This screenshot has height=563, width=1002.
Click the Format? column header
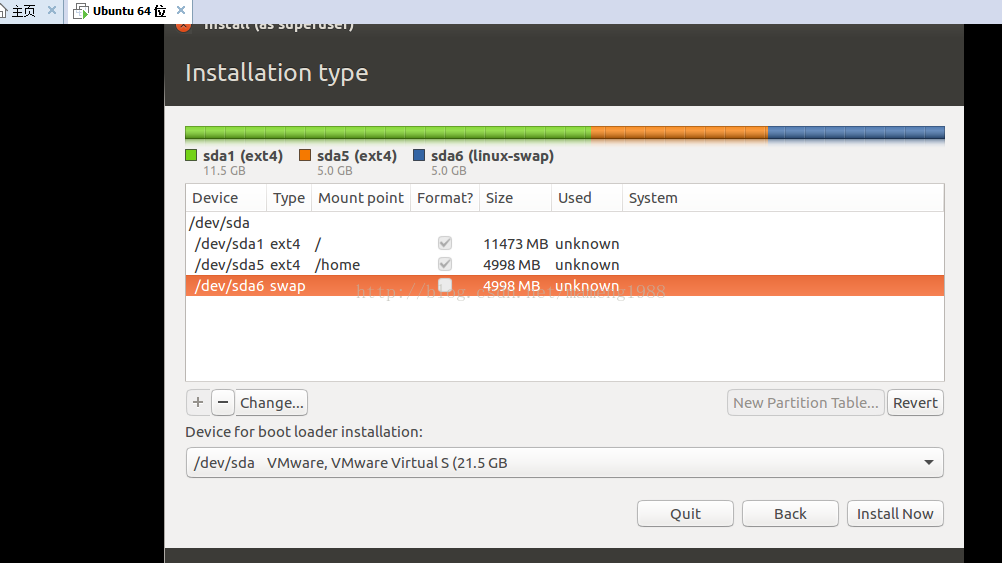(x=445, y=198)
